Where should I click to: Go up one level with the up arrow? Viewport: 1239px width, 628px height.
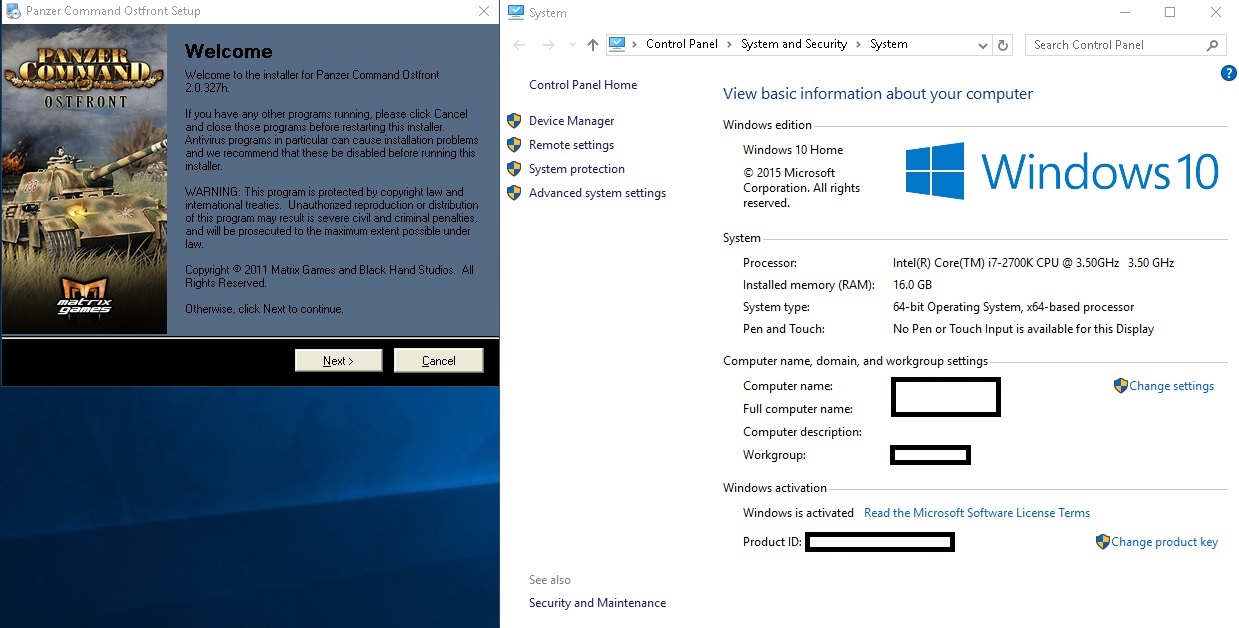click(593, 45)
